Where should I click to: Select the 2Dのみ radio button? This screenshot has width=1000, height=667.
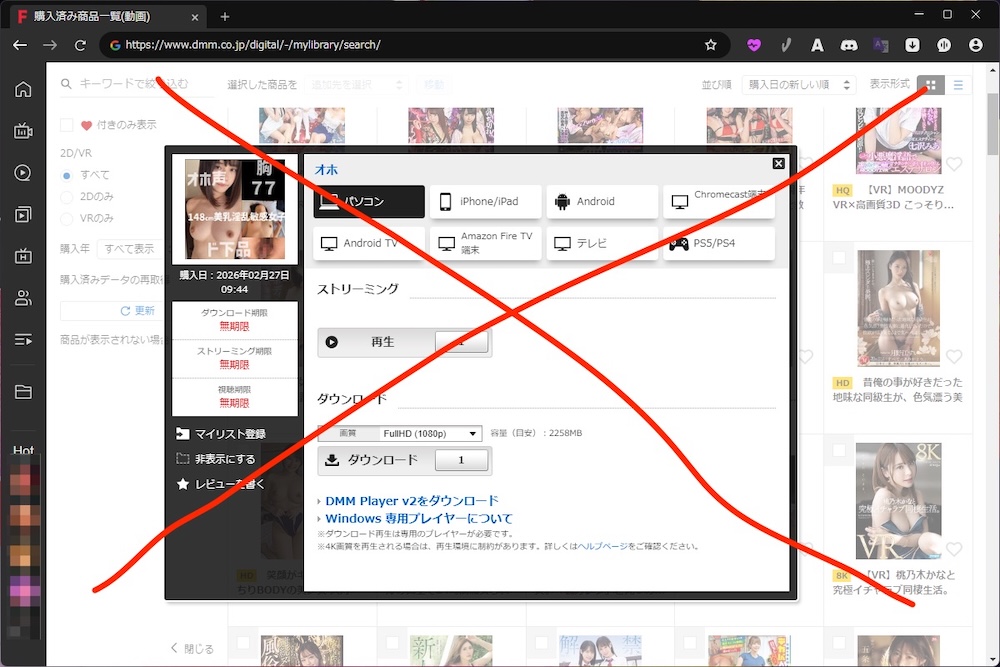67,197
